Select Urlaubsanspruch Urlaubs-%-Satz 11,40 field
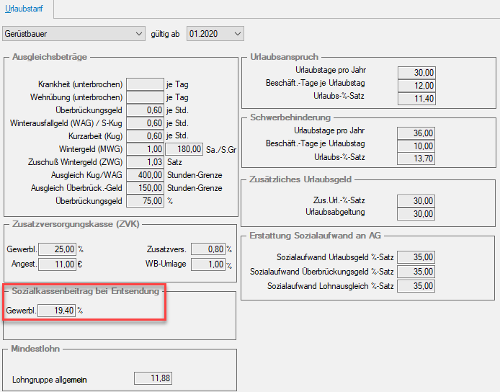The width and height of the screenshot is (500, 392). tap(417, 99)
